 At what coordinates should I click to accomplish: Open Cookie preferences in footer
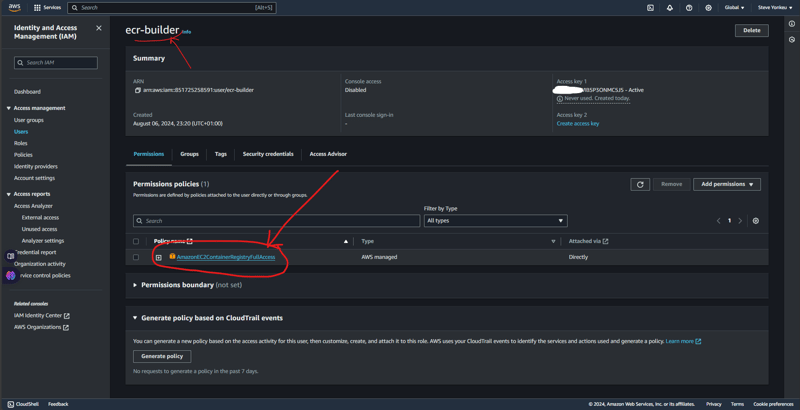click(773, 404)
